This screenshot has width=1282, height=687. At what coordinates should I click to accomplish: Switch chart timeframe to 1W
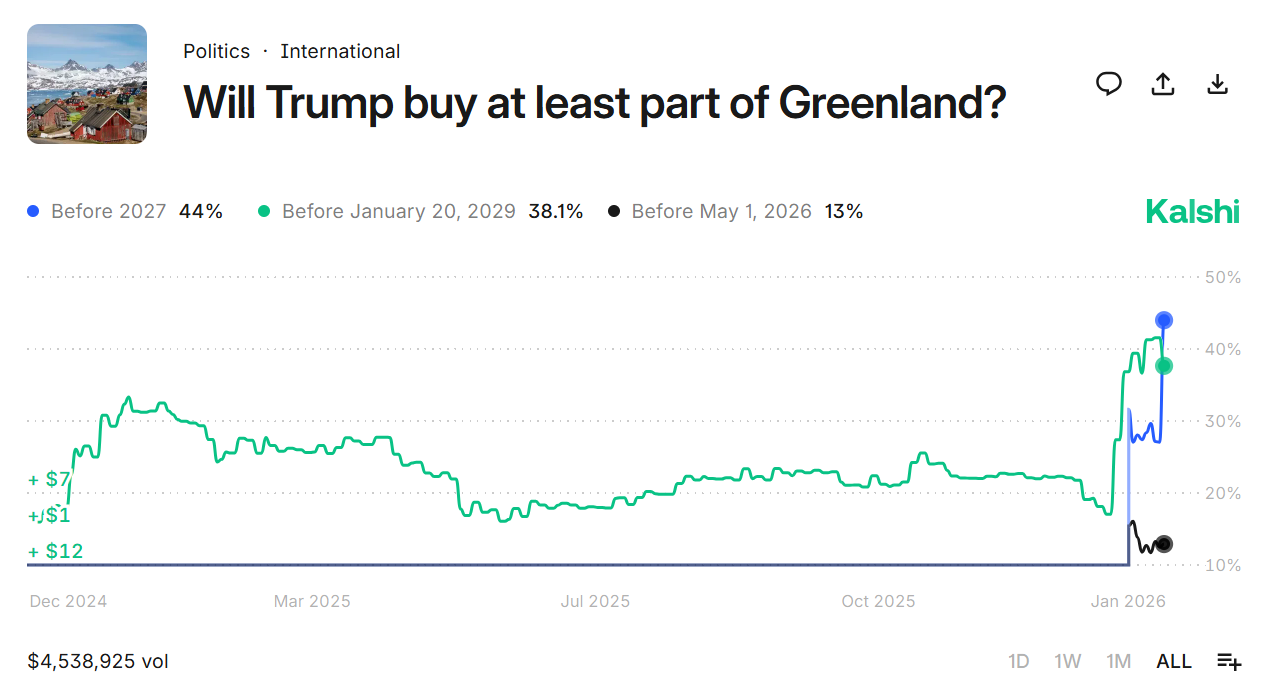pos(1068,661)
